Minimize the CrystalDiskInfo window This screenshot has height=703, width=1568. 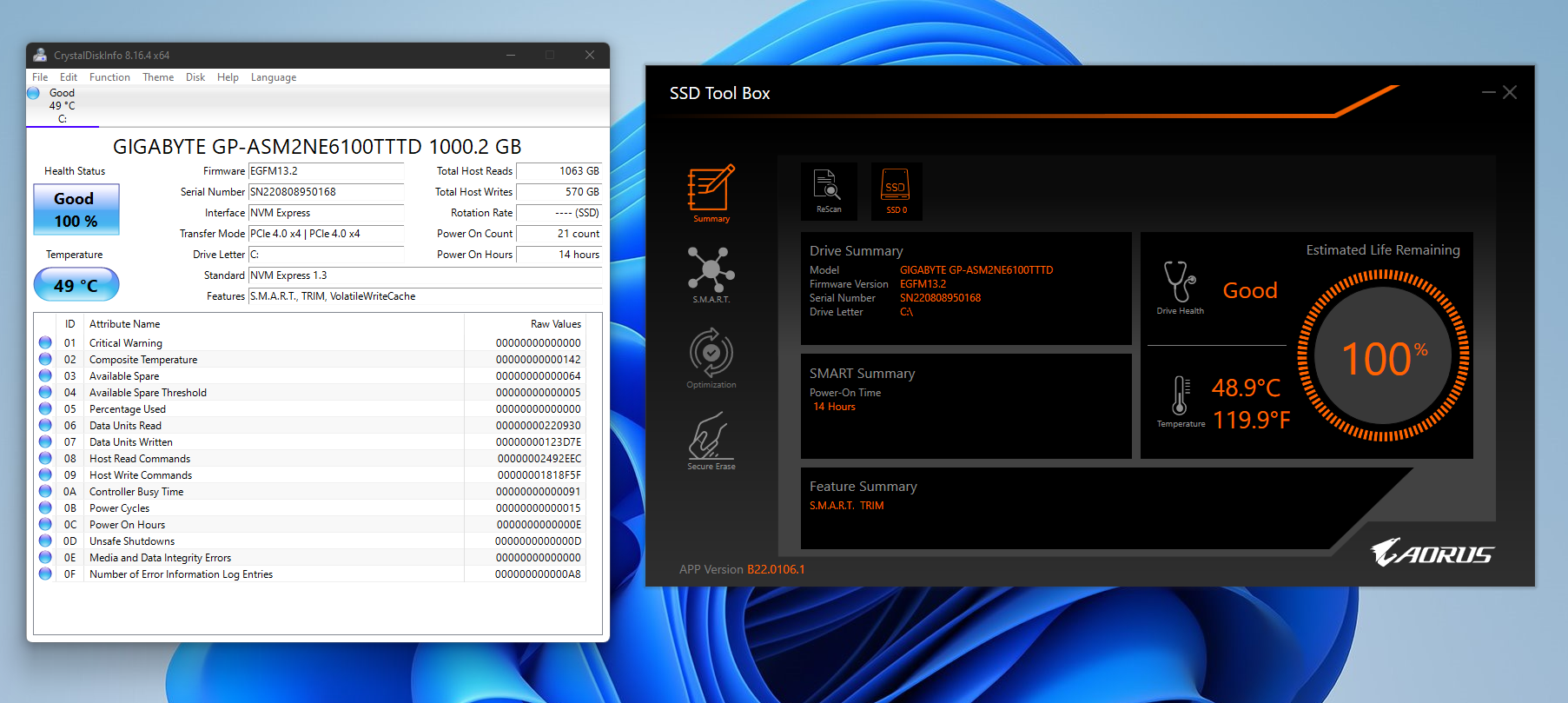511,55
